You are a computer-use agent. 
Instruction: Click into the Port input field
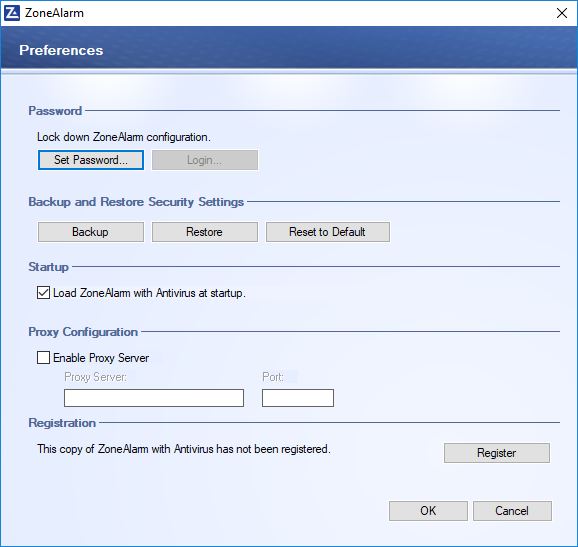point(298,398)
